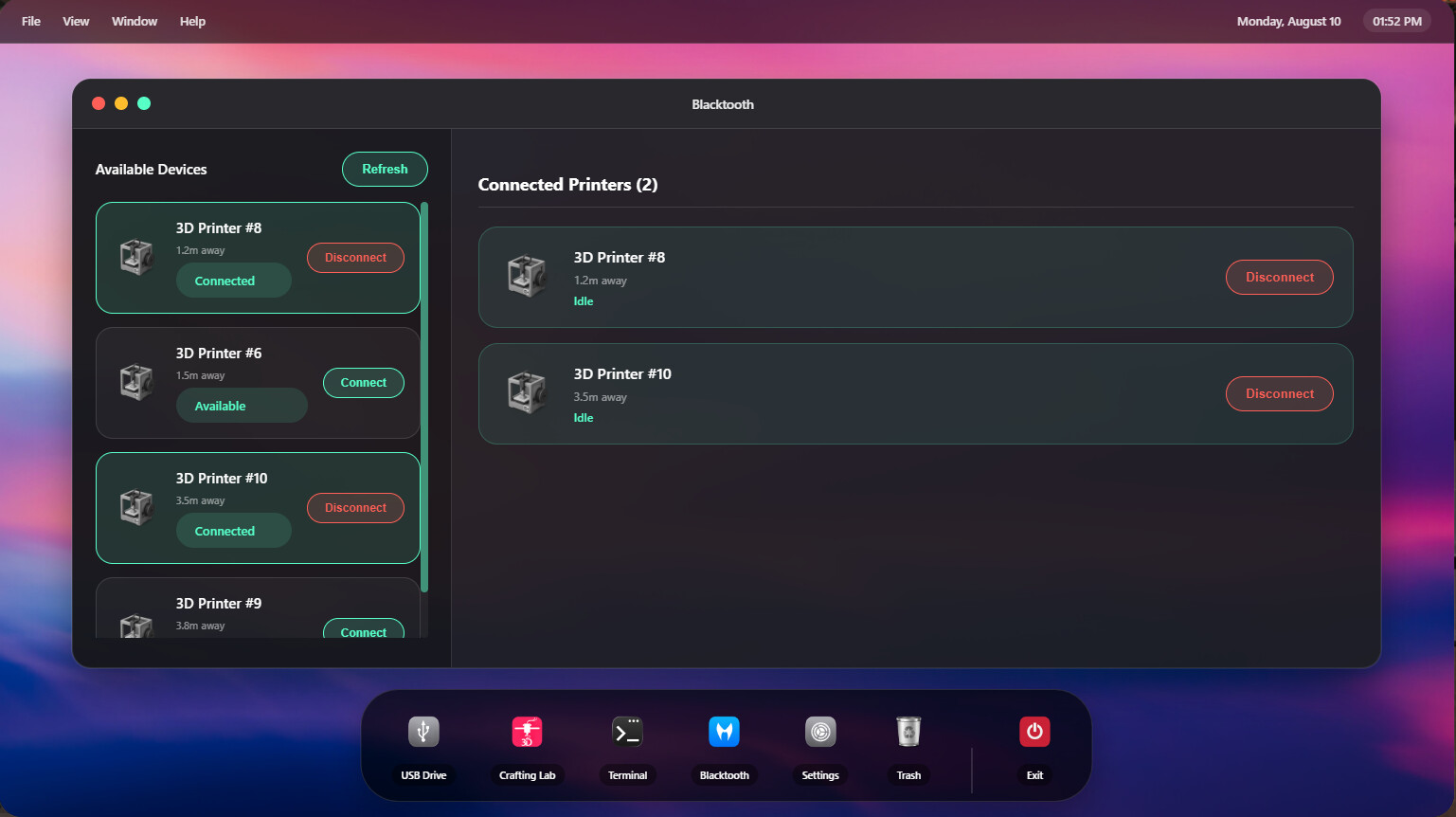The width and height of the screenshot is (1456, 817).
Task: Disconnect 3D Printer #10 in Connected Printers panel
Action: (1279, 393)
